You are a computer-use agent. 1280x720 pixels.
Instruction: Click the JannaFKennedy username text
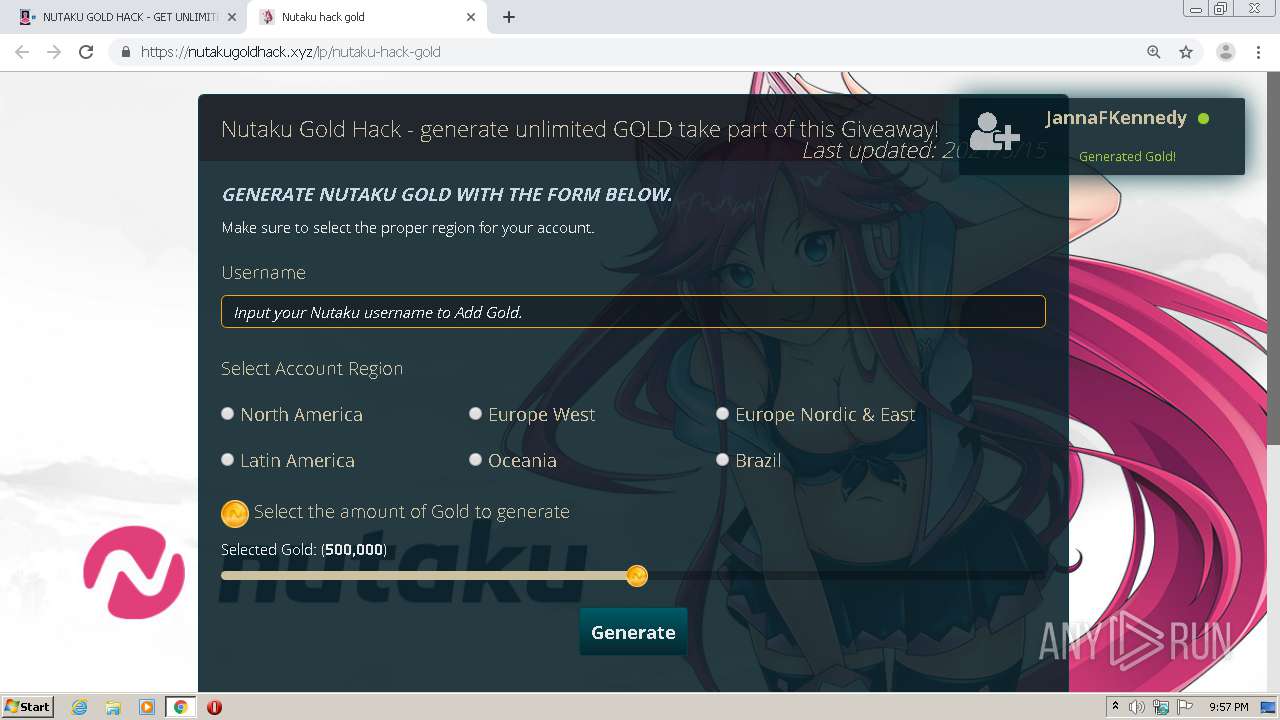[x=1116, y=118]
